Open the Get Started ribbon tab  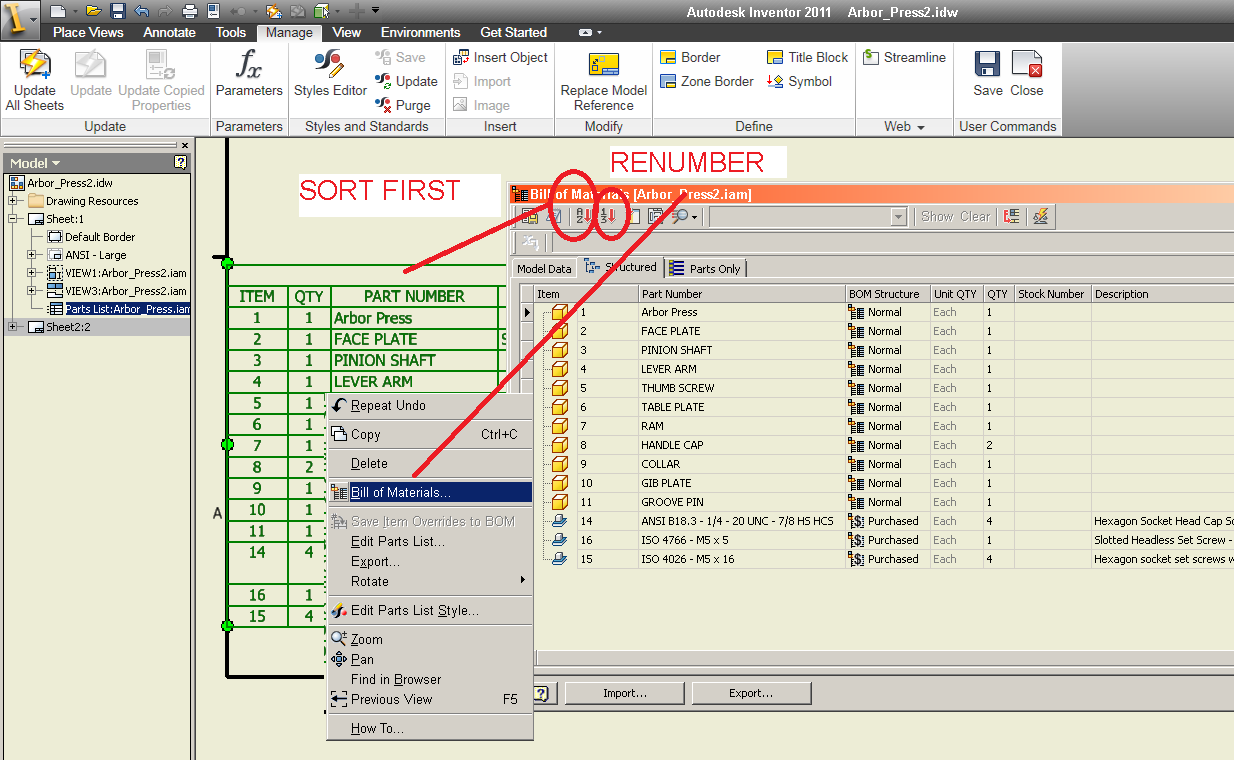coord(514,32)
